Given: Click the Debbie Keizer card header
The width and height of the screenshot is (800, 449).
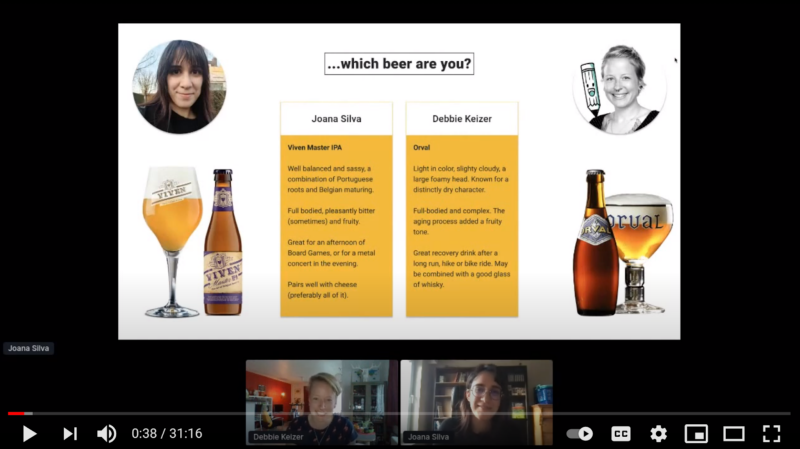Looking at the screenshot, I should point(462,118).
